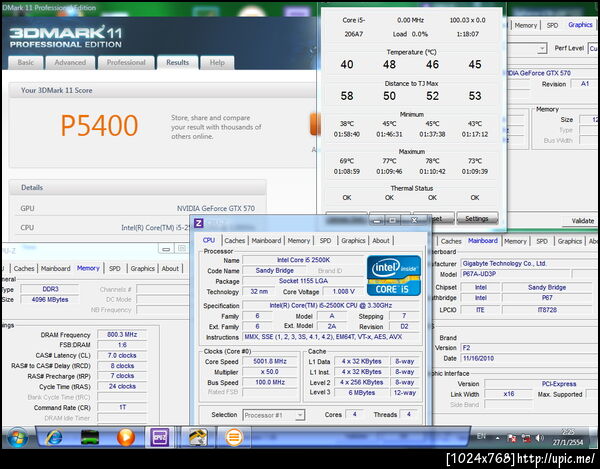The image size is (600, 469).
Task: Open the Advanced tab in 3DMark 11
Action: tap(70, 62)
